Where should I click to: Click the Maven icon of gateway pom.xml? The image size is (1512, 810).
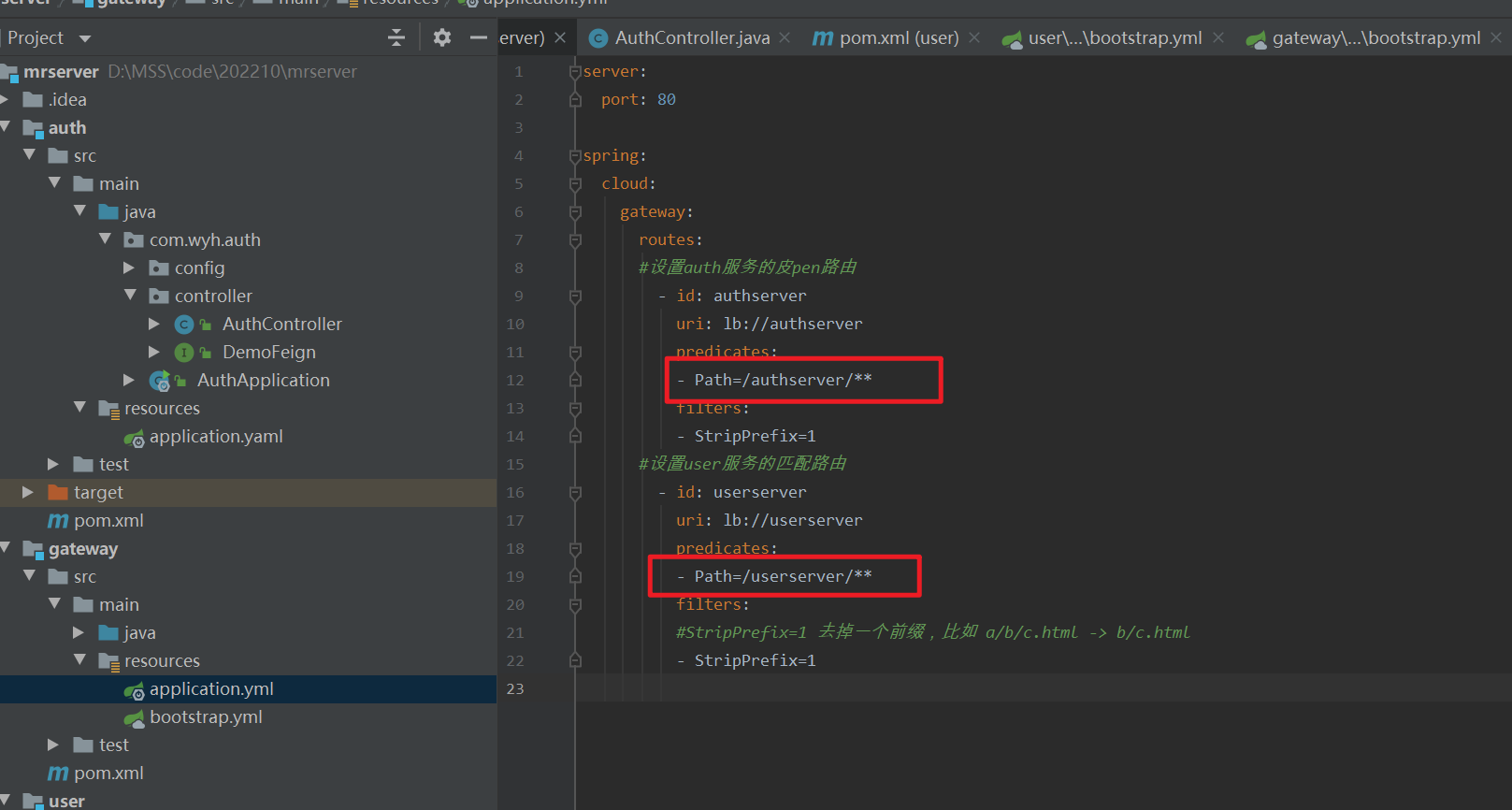pos(58,774)
